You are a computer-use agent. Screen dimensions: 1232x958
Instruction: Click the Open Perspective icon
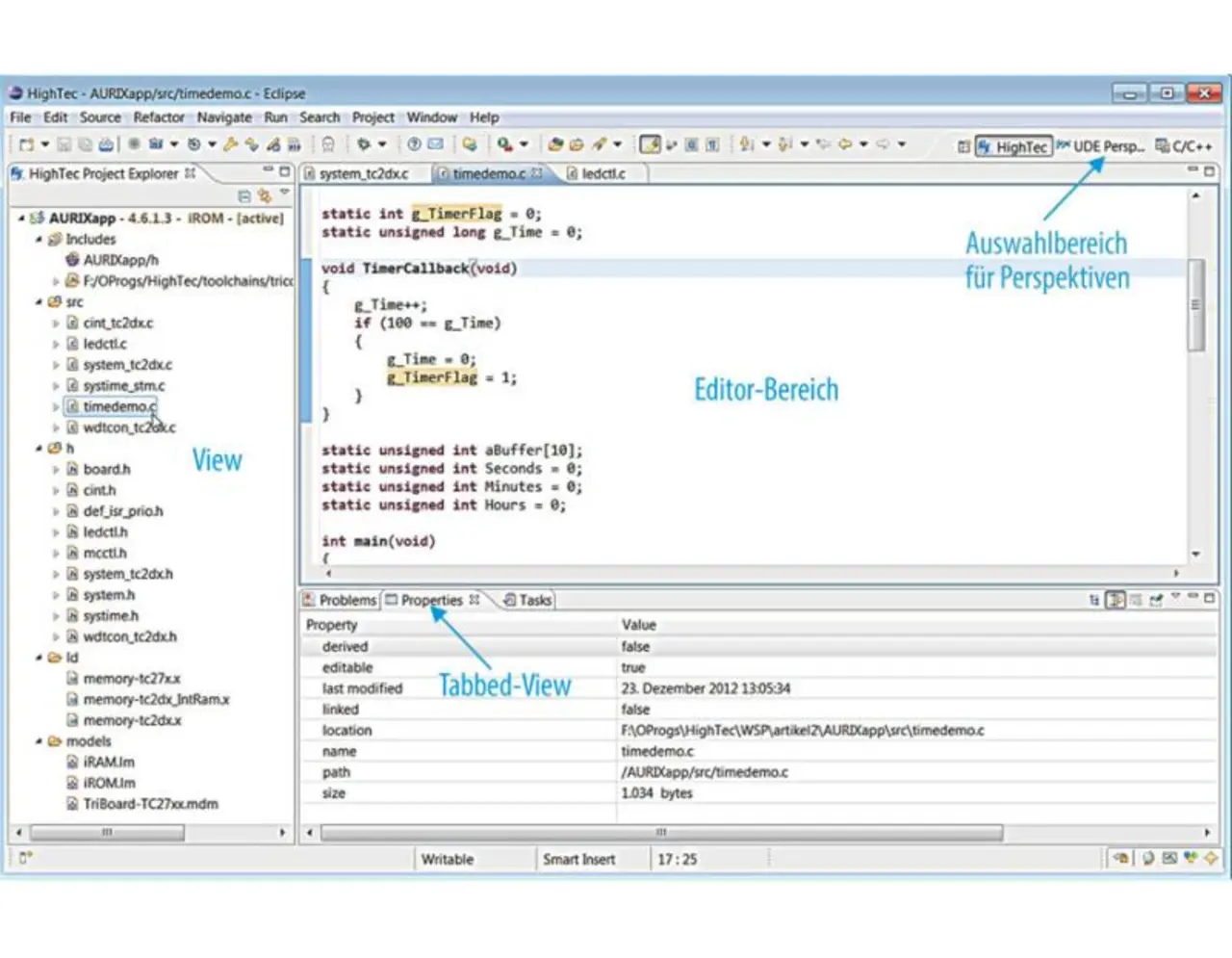(962, 146)
